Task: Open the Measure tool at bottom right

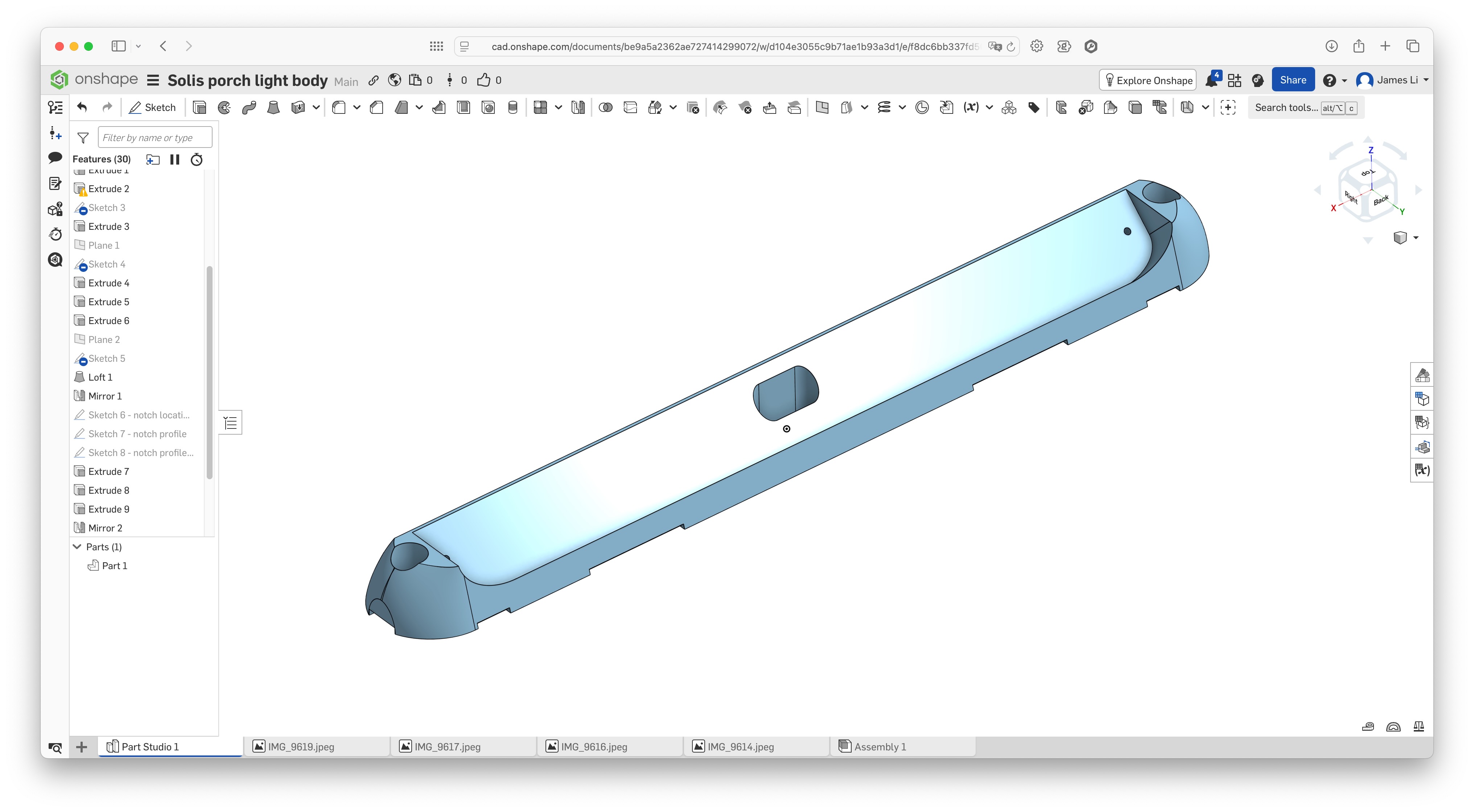Action: pyautogui.click(x=1368, y=727)
